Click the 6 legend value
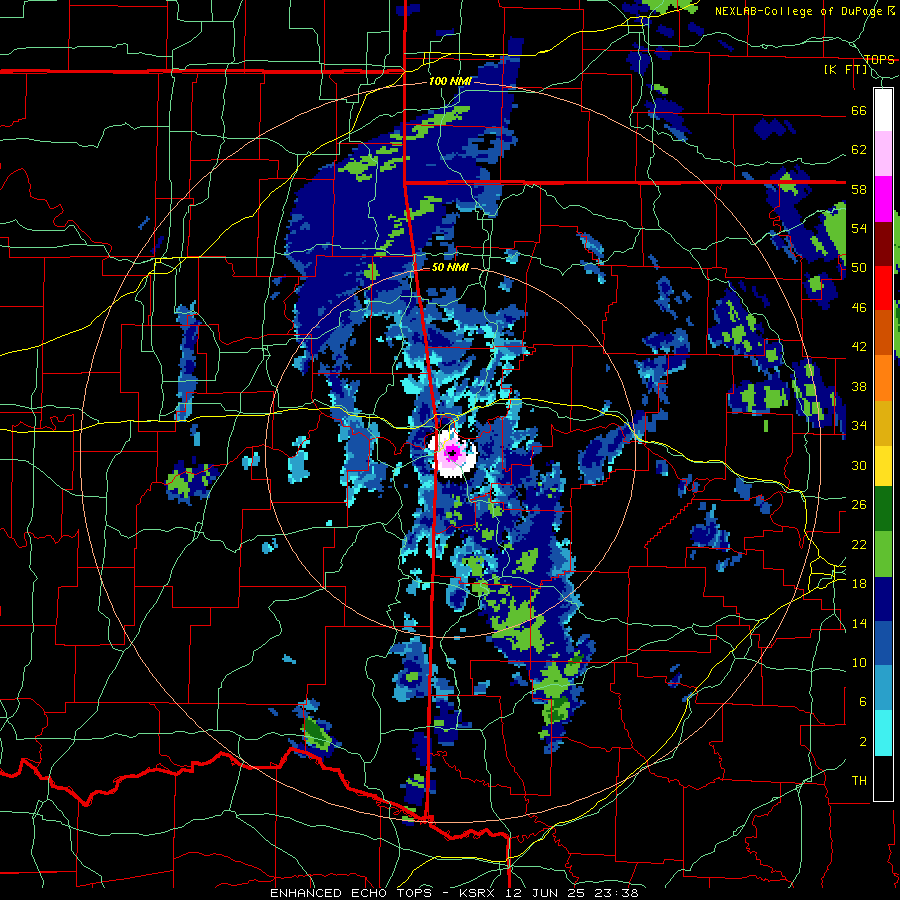900x900 pixels. point(863,702)
